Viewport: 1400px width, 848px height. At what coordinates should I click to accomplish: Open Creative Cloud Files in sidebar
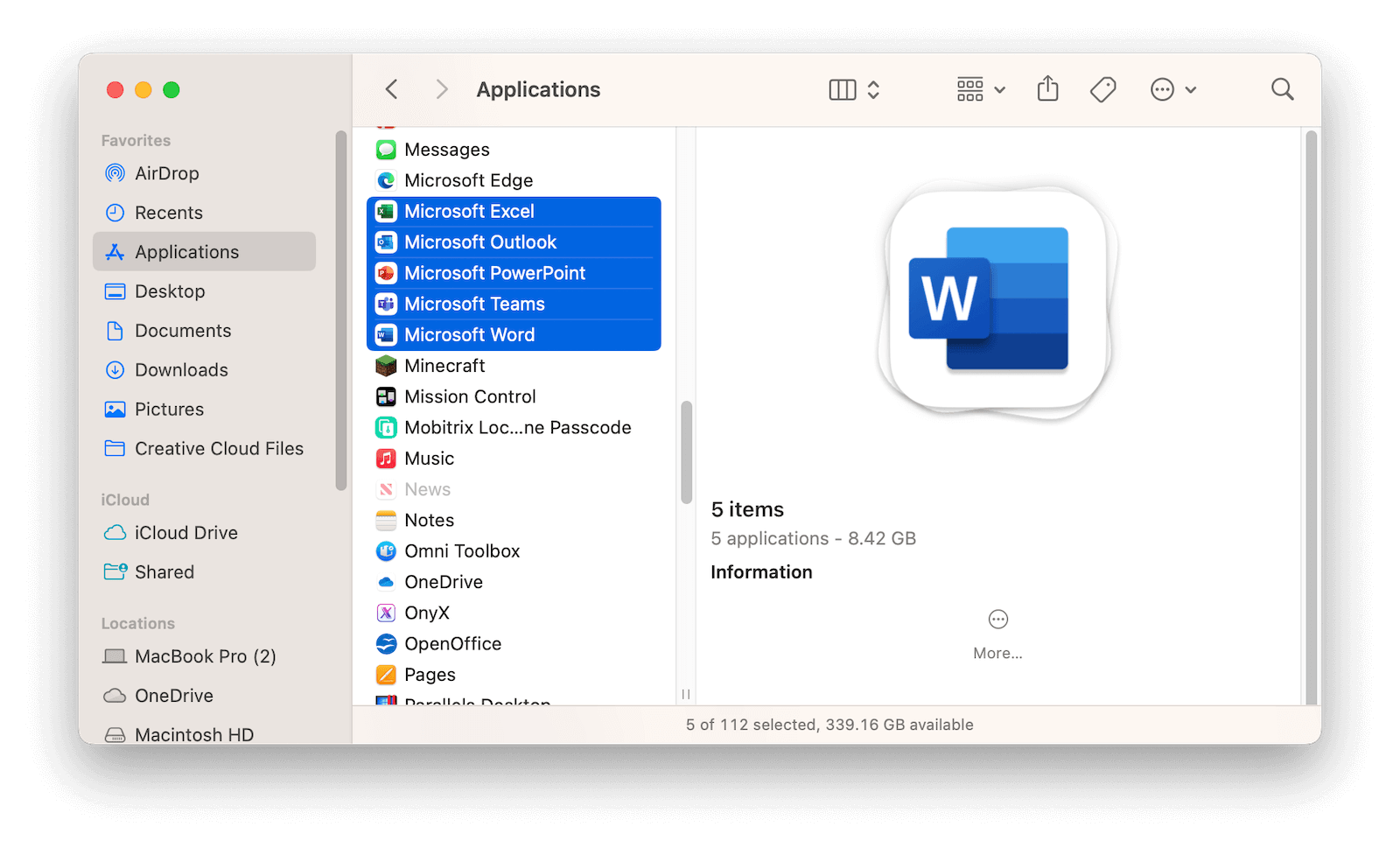pyautogui.click(x=204, y=449)
